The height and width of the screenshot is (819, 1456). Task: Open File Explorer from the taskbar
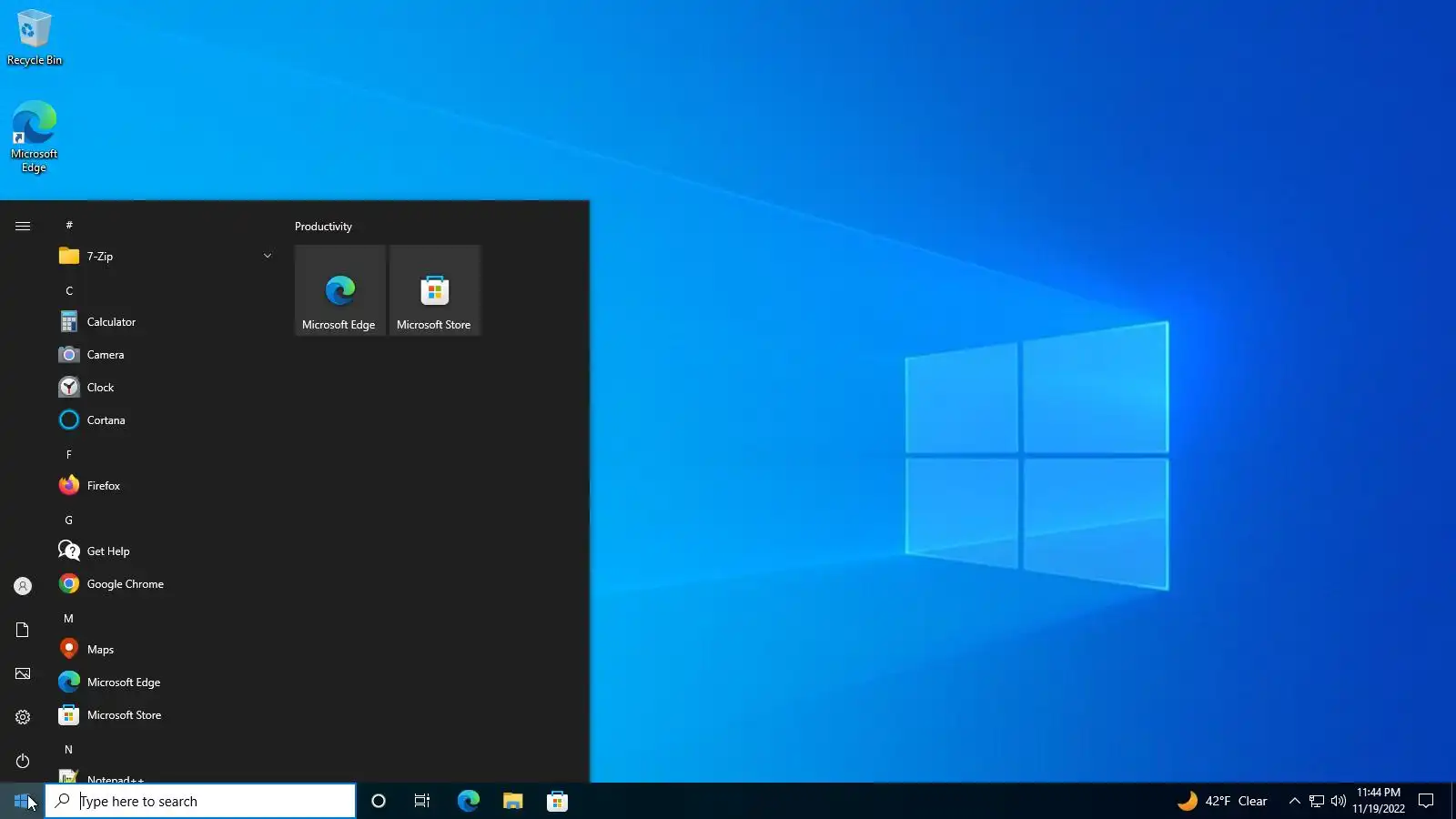click(512, 801)
